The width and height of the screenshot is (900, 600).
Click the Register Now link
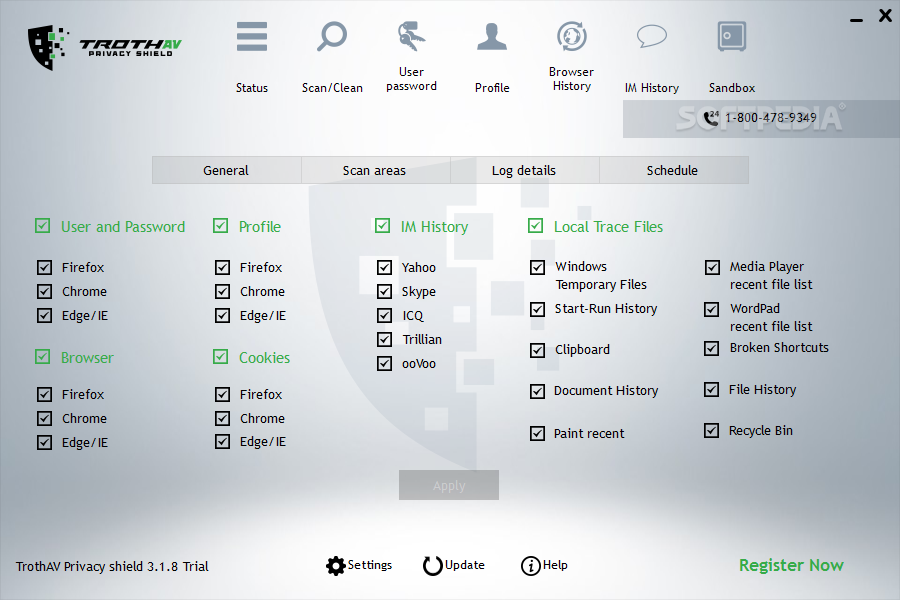791,565
